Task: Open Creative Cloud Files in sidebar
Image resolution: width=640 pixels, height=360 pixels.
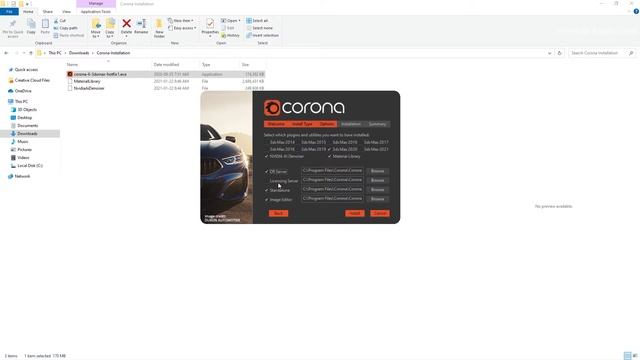Action: pos(29,80)
